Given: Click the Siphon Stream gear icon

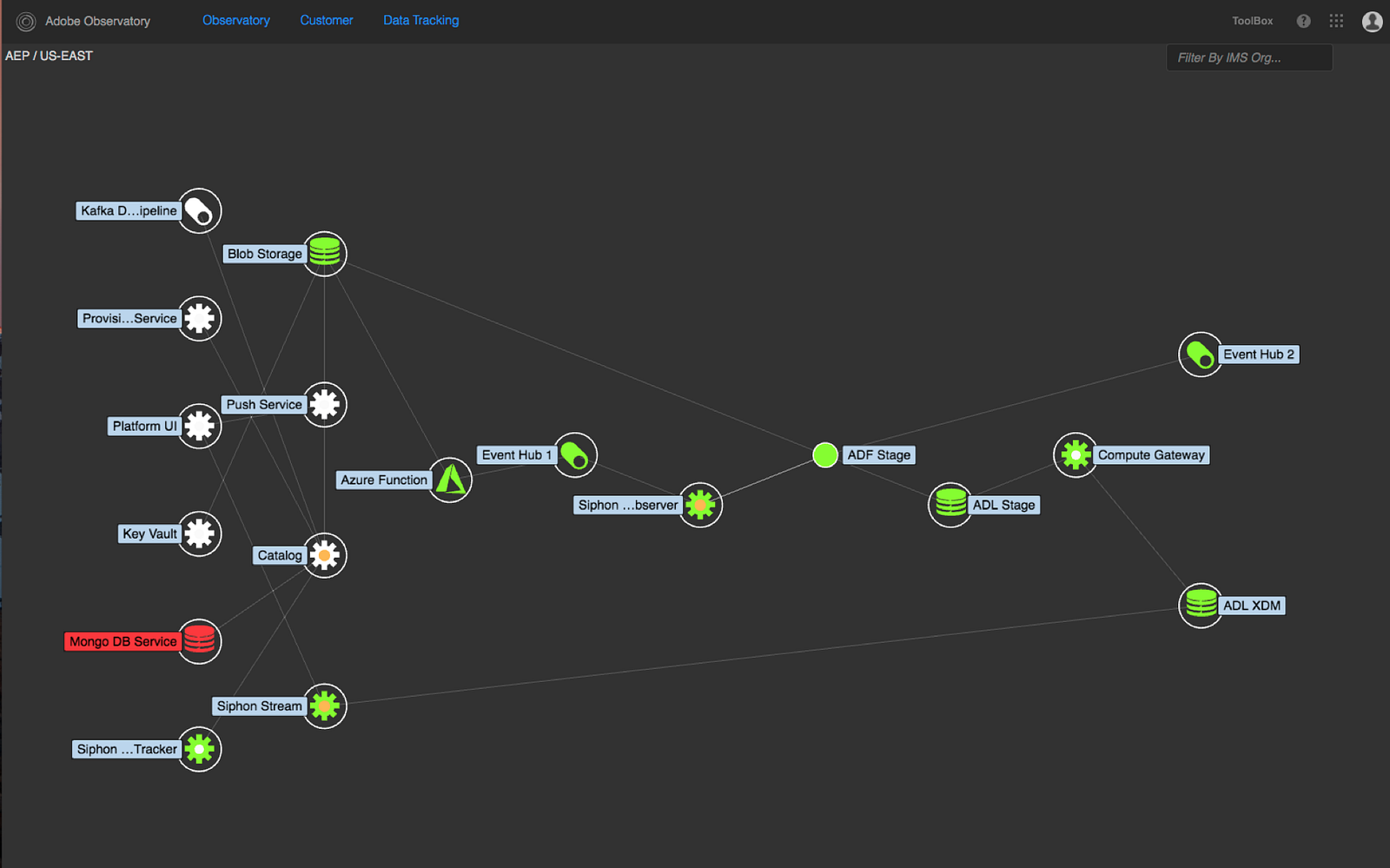Looking at the screenshot, I should 325,706.
